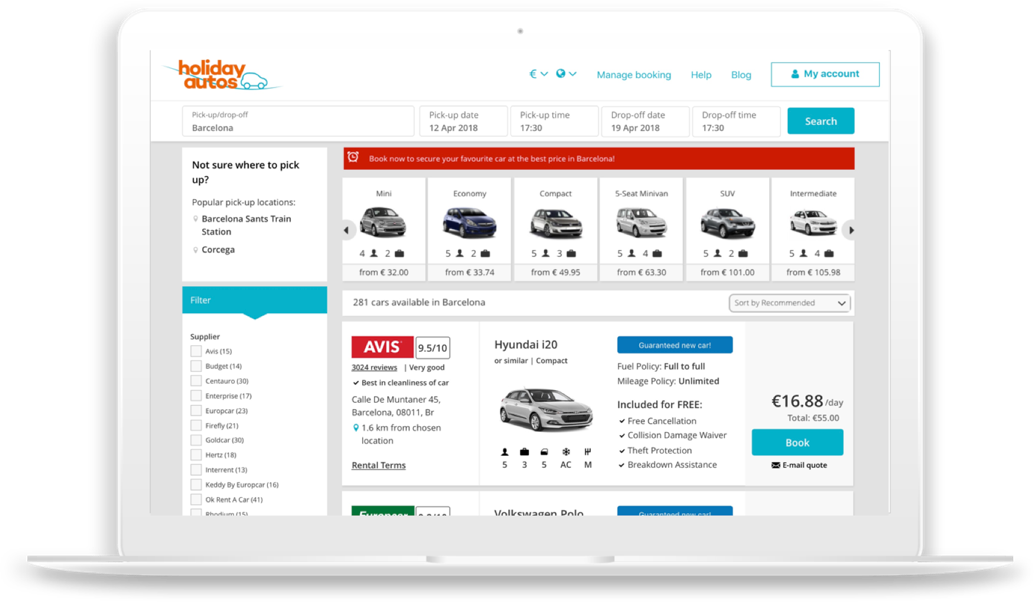Screen dimensions: 1034x602
Task: Click the air conditioning snowflake icon
Action: point(566,452)
